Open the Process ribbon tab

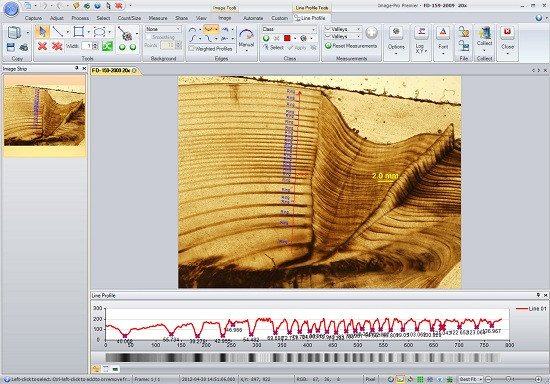(80, 18)
